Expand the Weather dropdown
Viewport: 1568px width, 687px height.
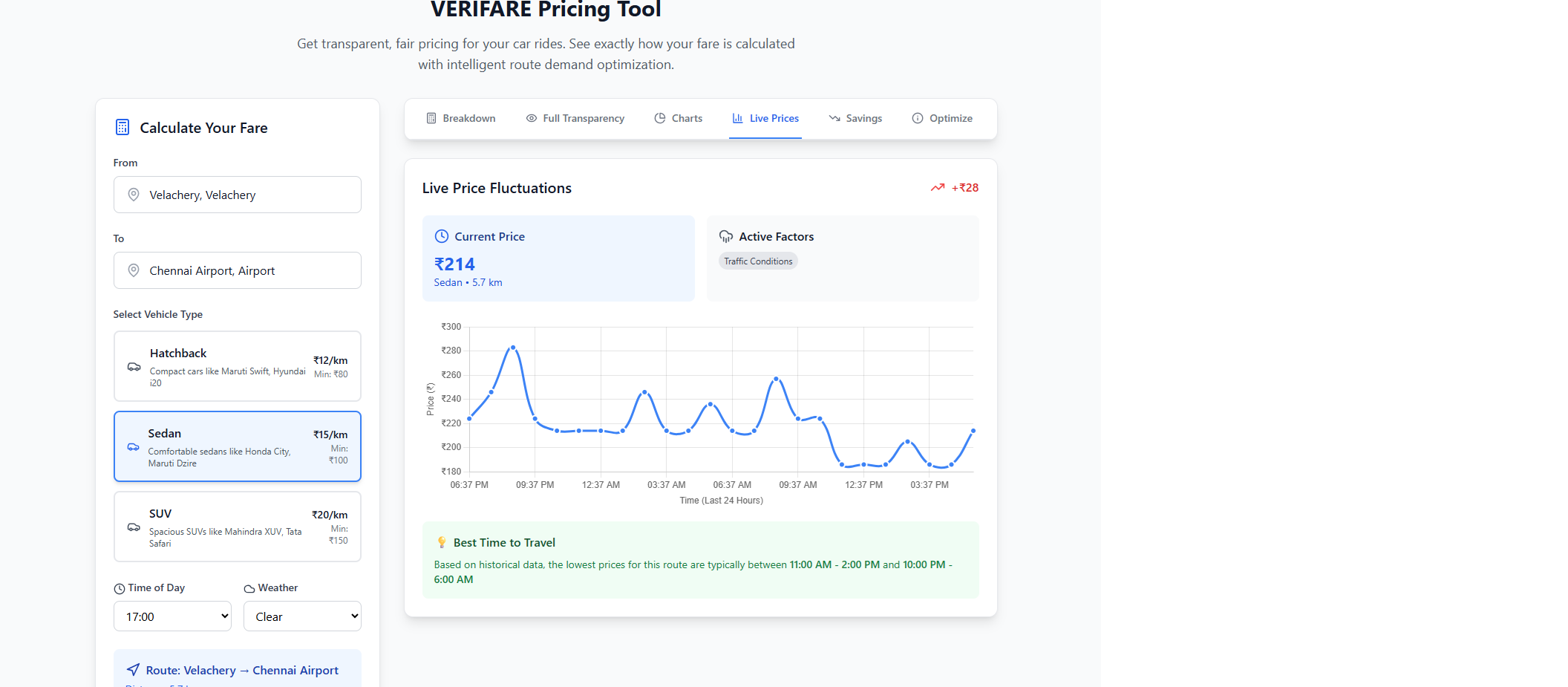point(302,616)
